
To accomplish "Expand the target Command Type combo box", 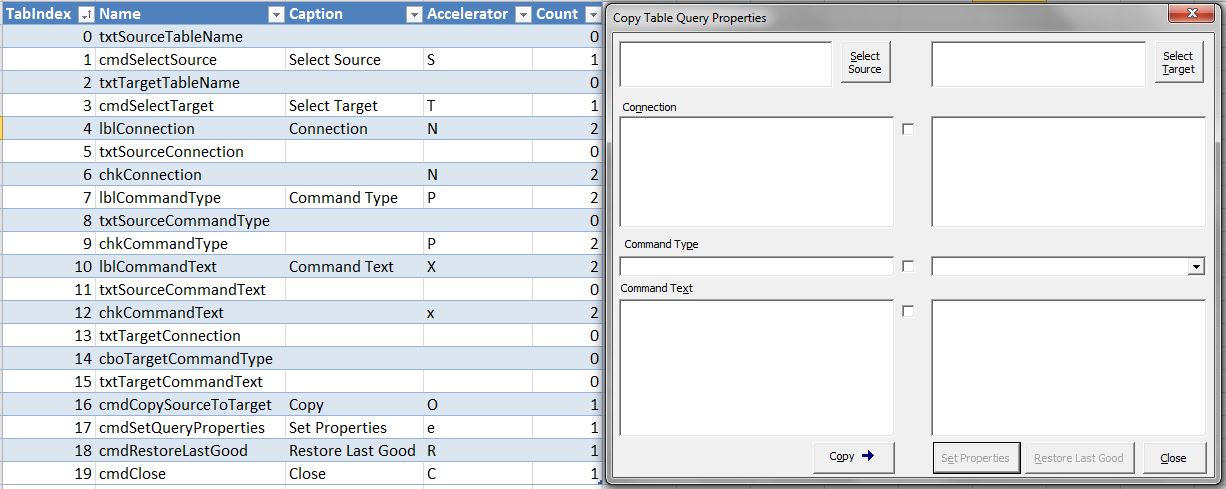I will 1196,267.
